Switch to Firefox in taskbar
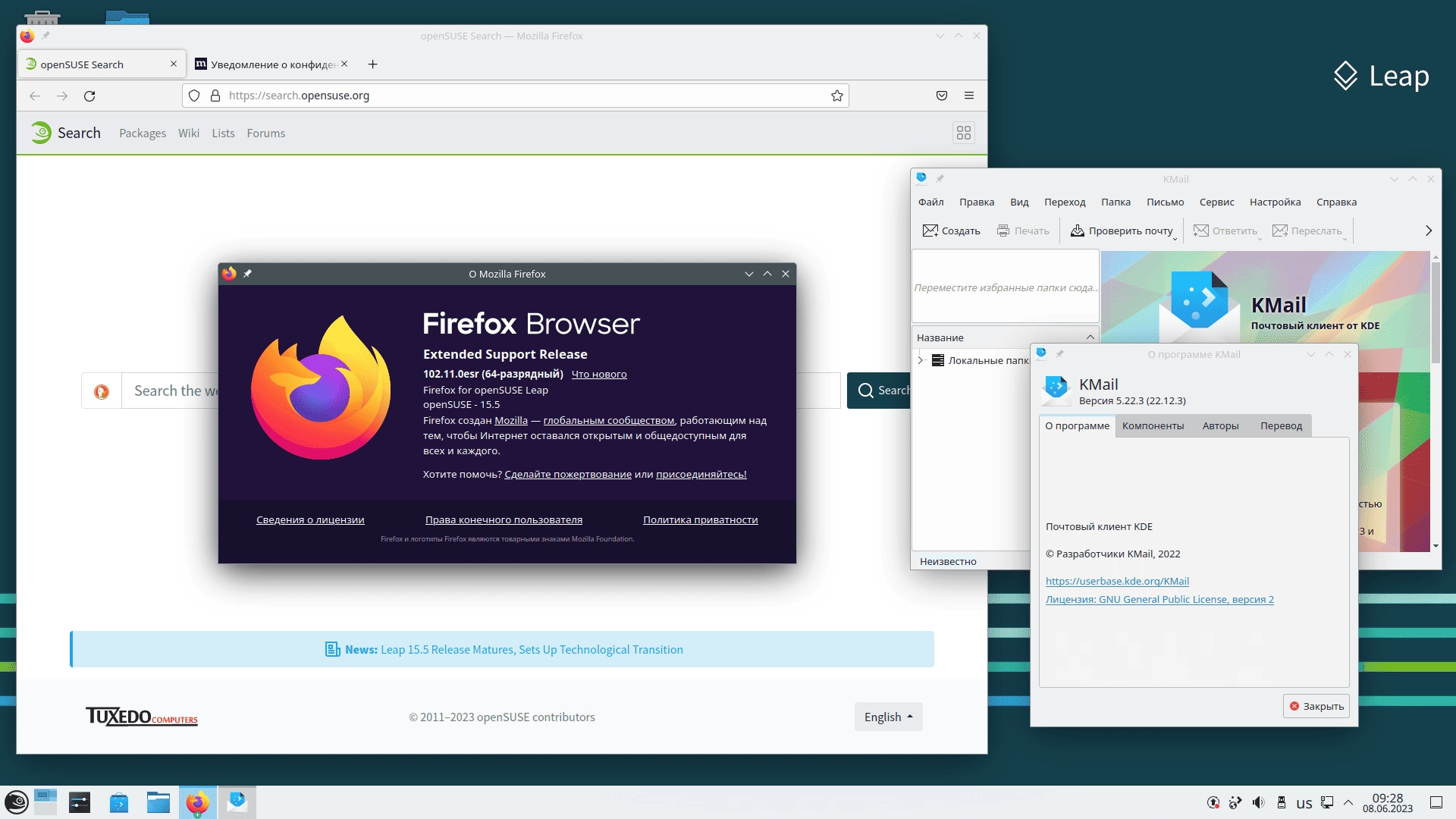The height and width of the screenshot is (819, 1456). pyautogui.click(x=198, y=802)
